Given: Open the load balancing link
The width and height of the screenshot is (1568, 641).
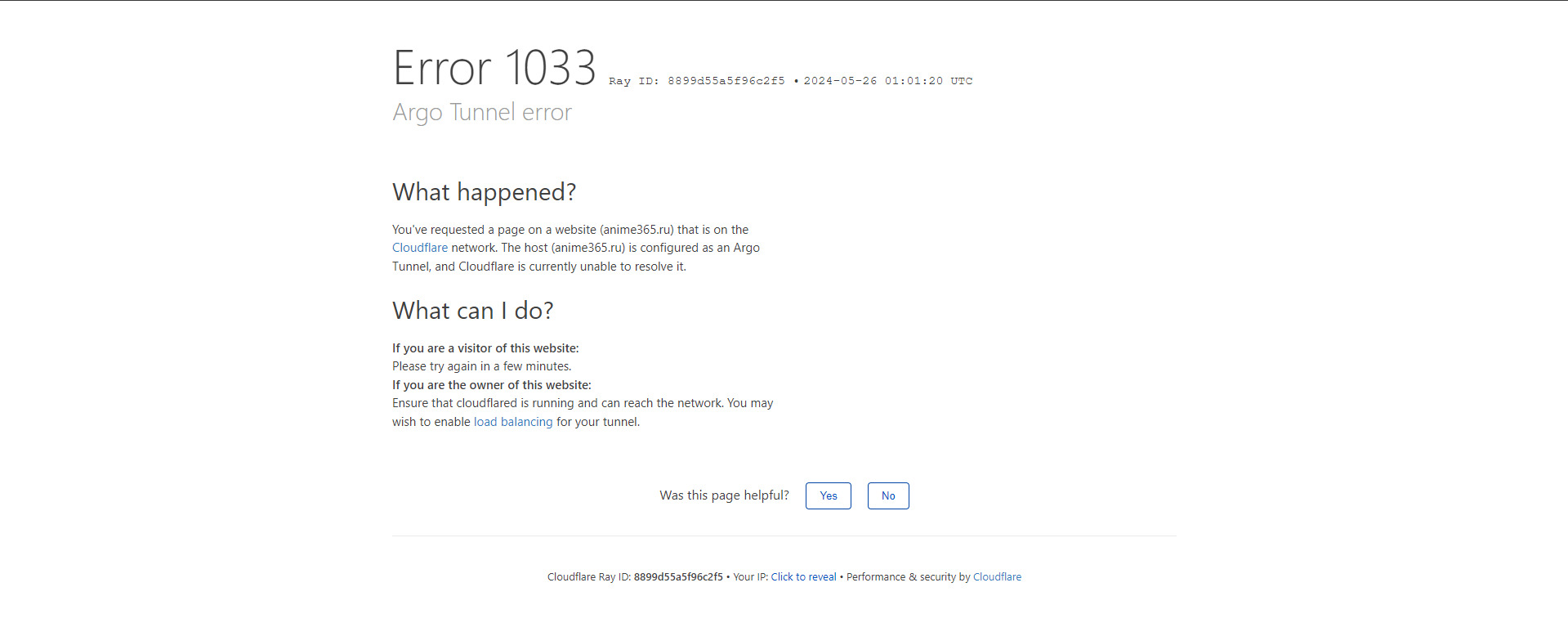Looking at the screenshot, I should pyautogui.click(x=513, y=422).
